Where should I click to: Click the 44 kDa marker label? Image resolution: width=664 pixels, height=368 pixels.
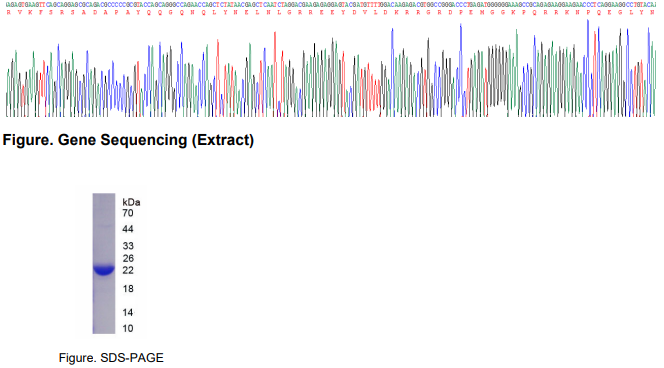(128, 229)
